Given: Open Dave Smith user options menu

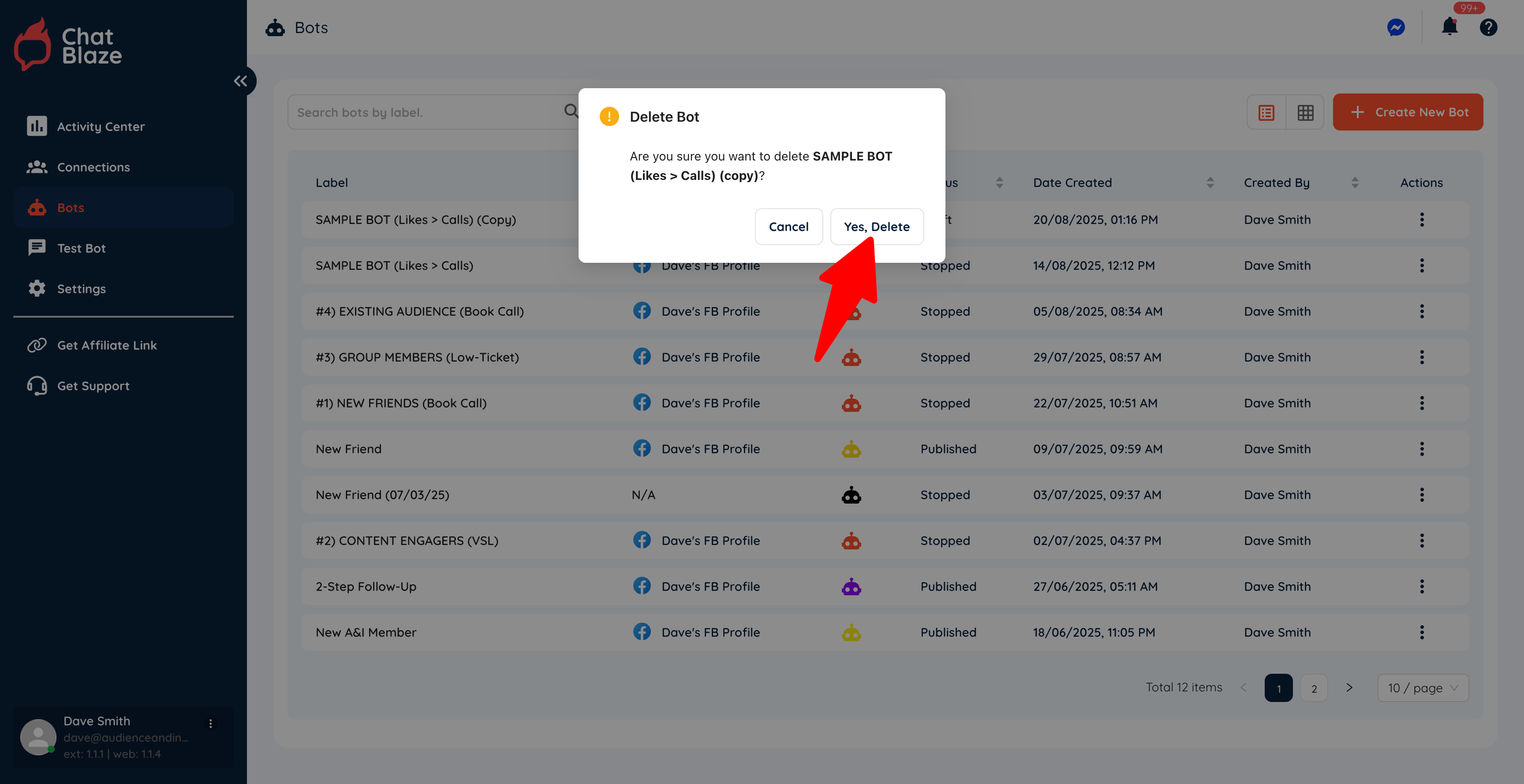Looking at the screenshot, I should 211,723.
